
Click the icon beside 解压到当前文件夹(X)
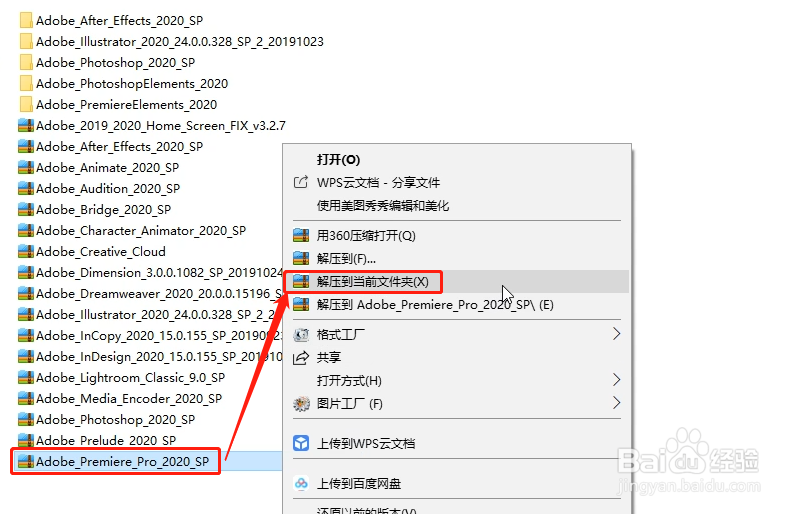(x=301, y=281)
